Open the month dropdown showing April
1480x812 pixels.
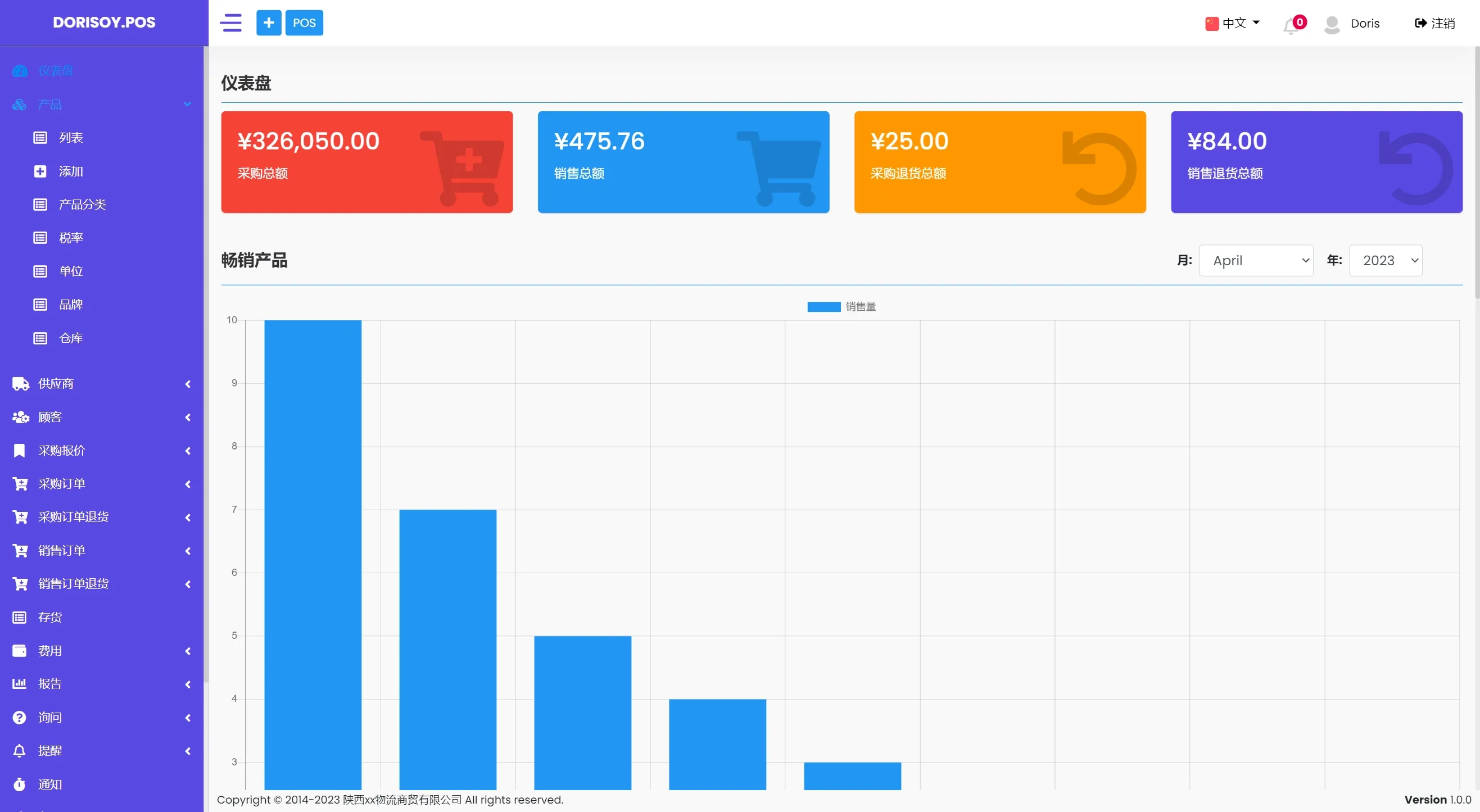coord(1255,261)
